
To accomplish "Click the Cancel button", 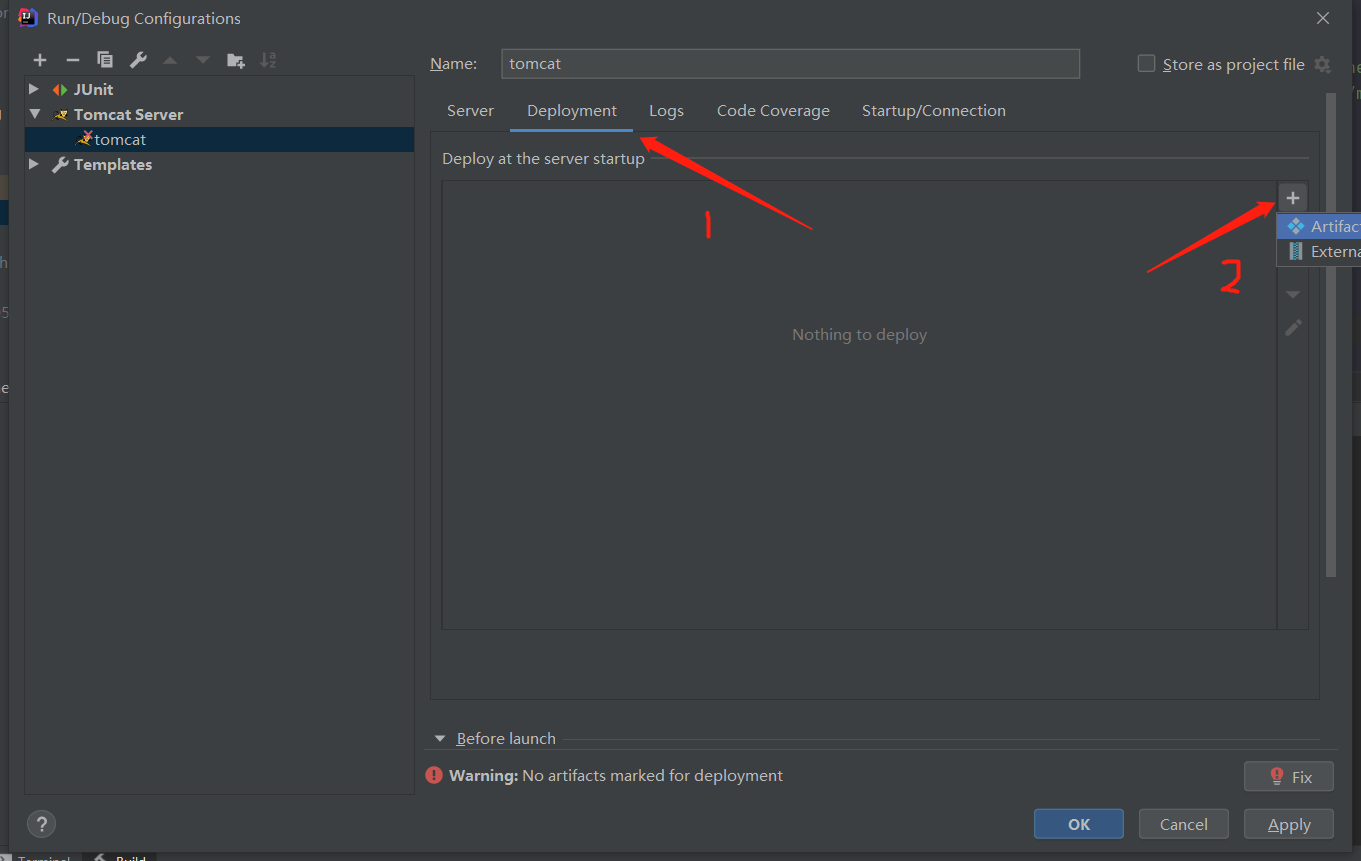I will [x=1184, y=825].
